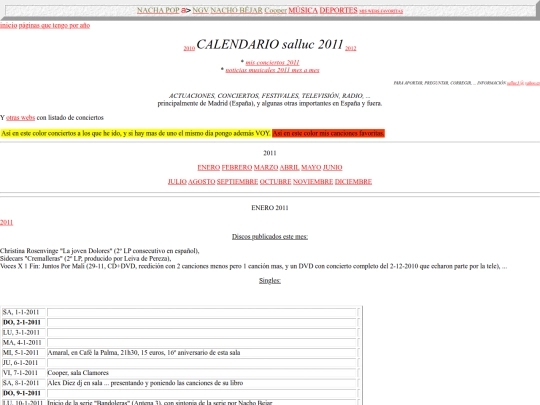Screen dimensions: 540x405
Task: Click the Amaral at Café la Palma entry
Action: 144,353
